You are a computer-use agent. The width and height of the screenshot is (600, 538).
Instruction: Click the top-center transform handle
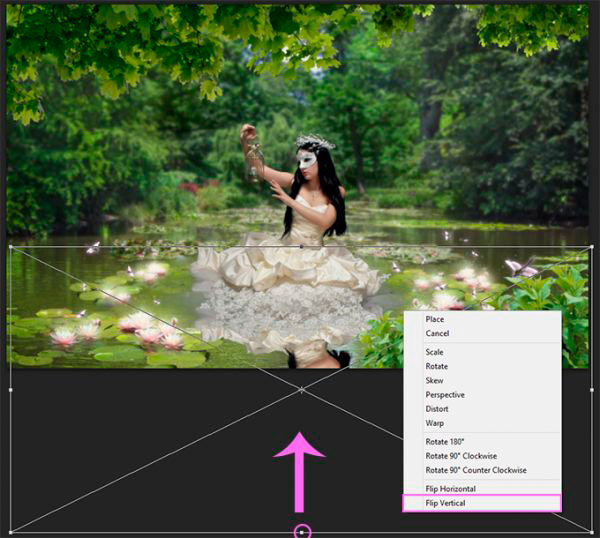pos(302,247)
